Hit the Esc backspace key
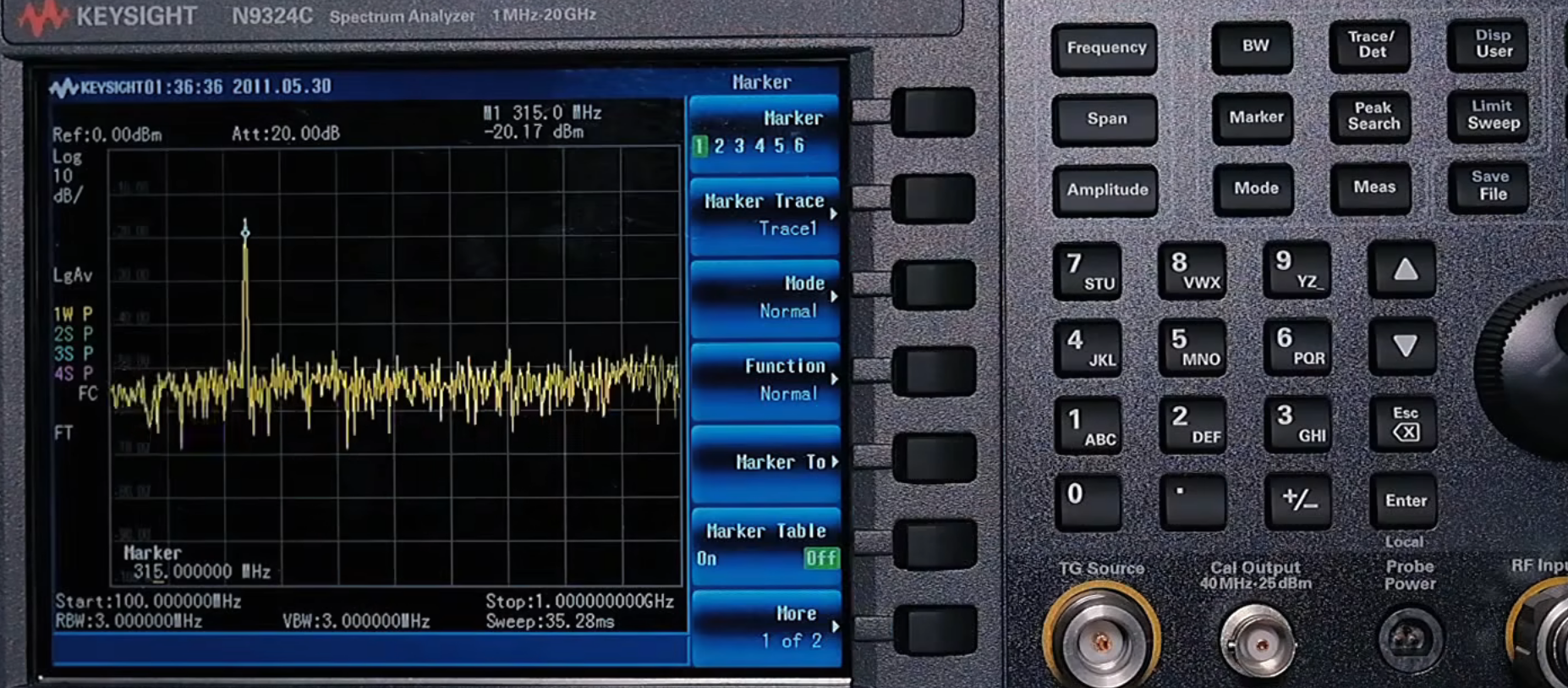1568x688 pixels. [1404, 422]
